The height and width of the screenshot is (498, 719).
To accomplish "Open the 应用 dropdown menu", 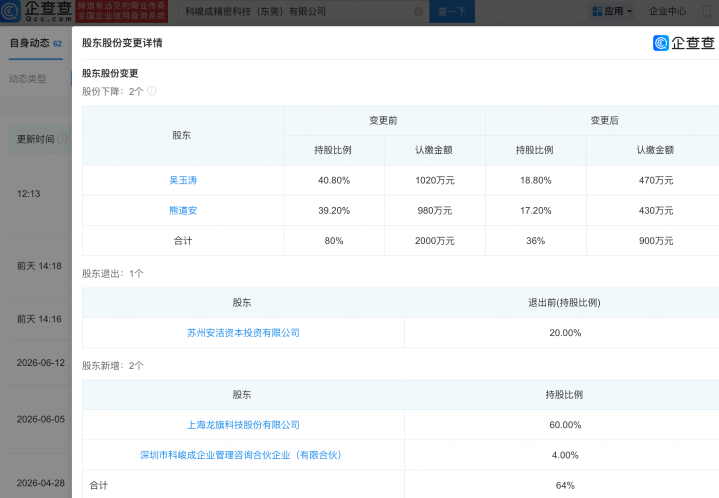I will pos(613,11).
